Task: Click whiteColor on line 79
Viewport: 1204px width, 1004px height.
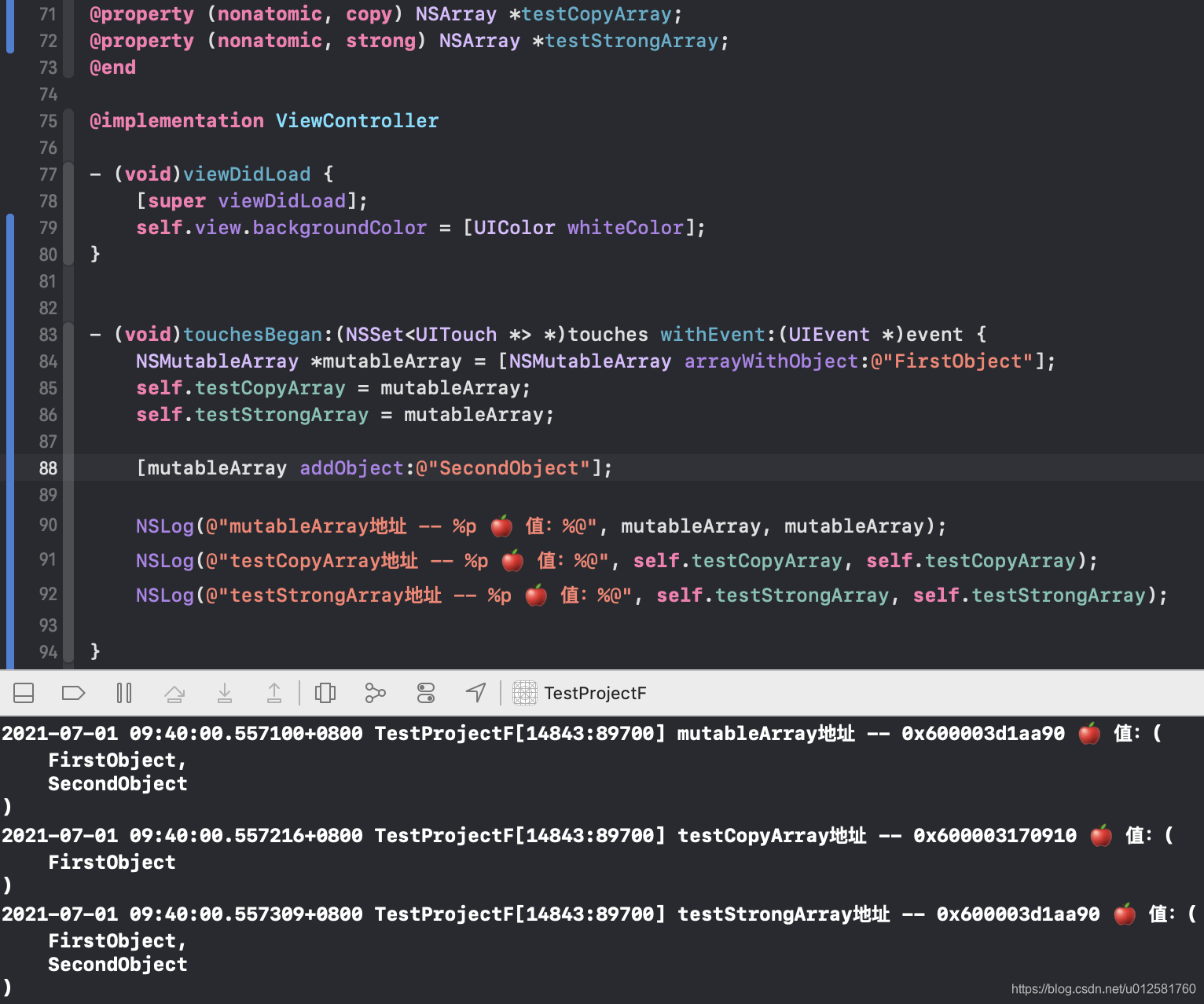Action: tap(626, 228)
